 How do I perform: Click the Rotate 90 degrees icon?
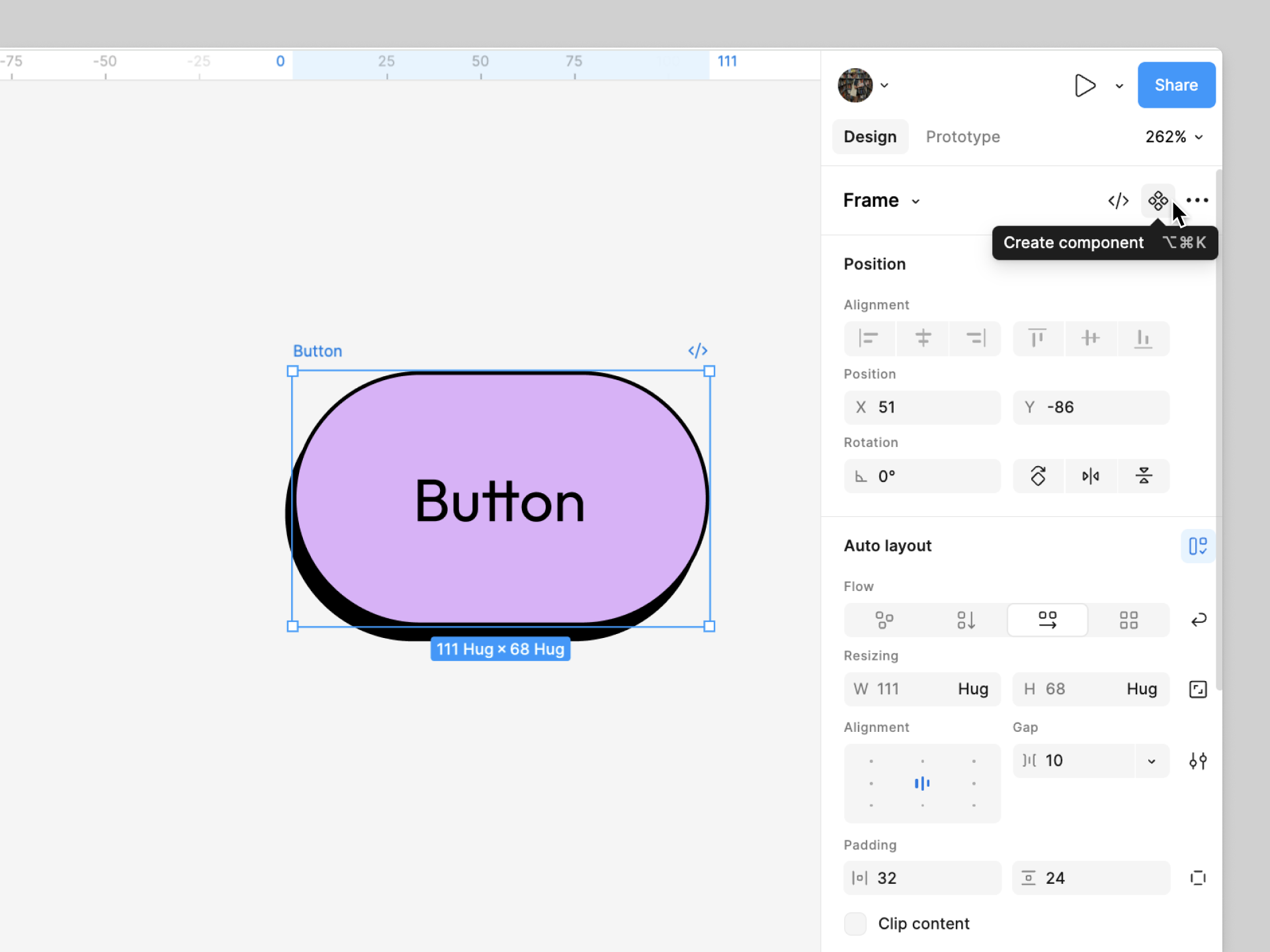1038,476
